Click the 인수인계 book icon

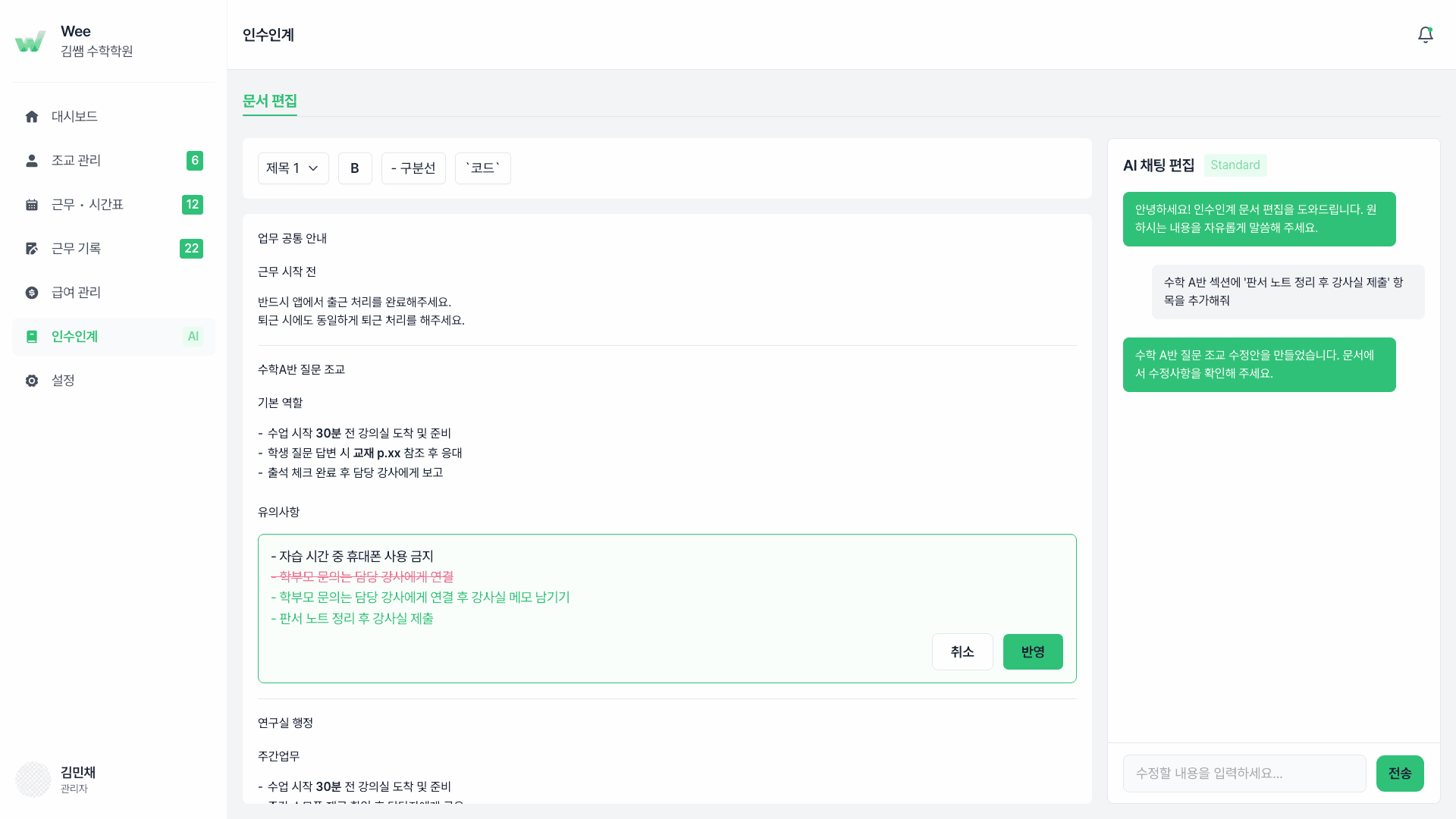click(x=32, y=337)
